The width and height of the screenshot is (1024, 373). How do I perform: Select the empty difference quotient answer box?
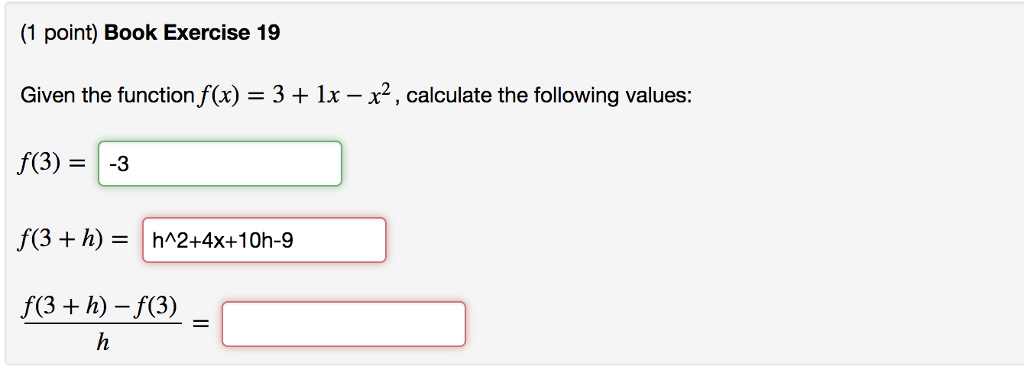[x=344, y=324]
